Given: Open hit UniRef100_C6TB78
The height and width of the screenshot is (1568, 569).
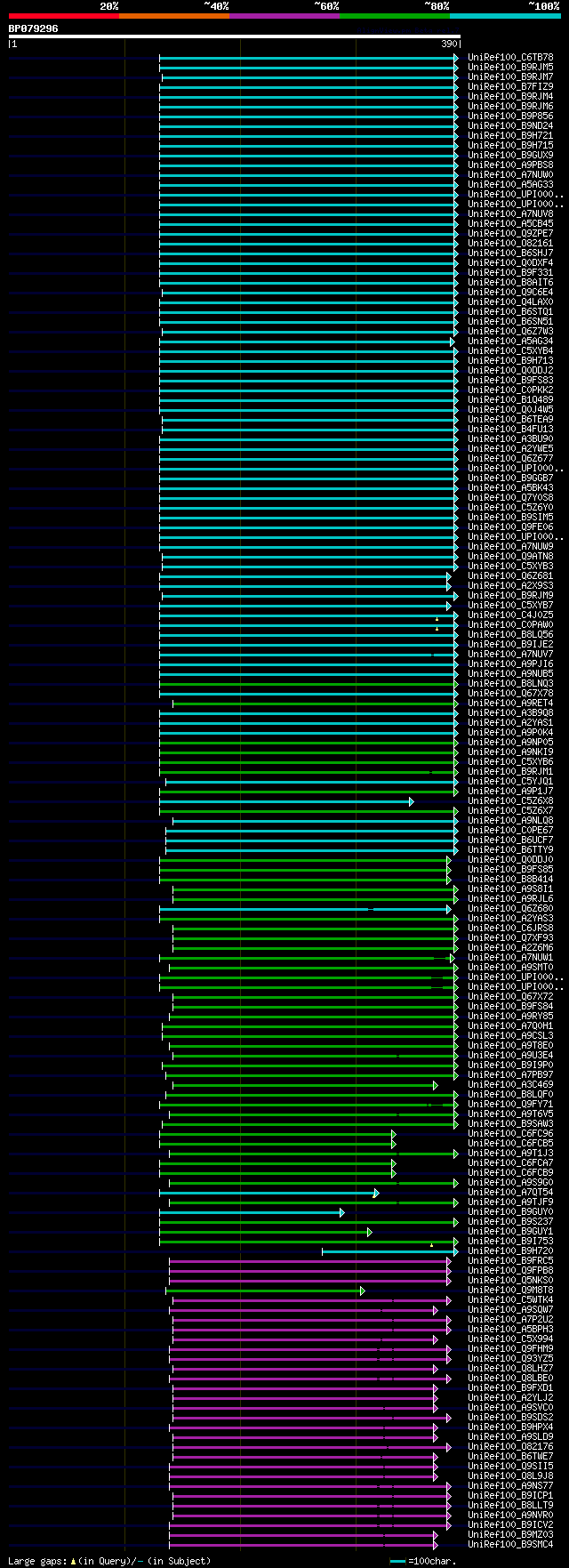Looking at the screenshot, I should 510,57.
